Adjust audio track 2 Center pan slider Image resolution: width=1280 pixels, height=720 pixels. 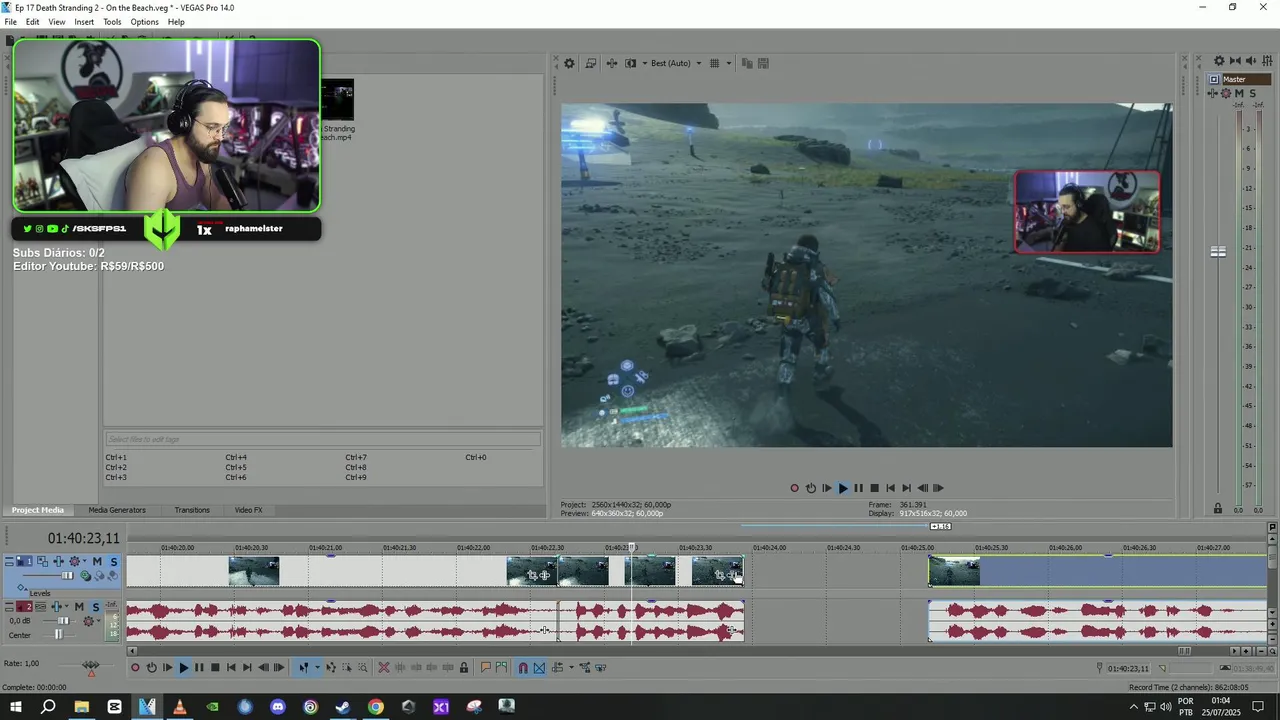click(x=58, y=634)
